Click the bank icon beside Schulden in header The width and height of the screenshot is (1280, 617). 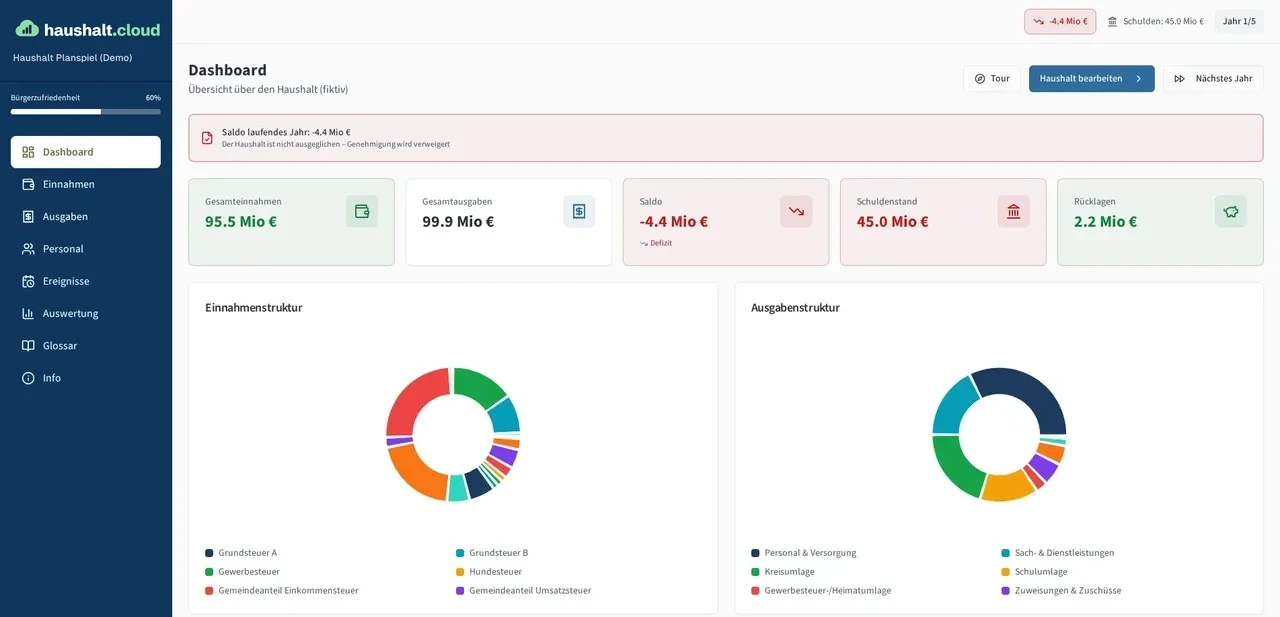(1112, 21)
